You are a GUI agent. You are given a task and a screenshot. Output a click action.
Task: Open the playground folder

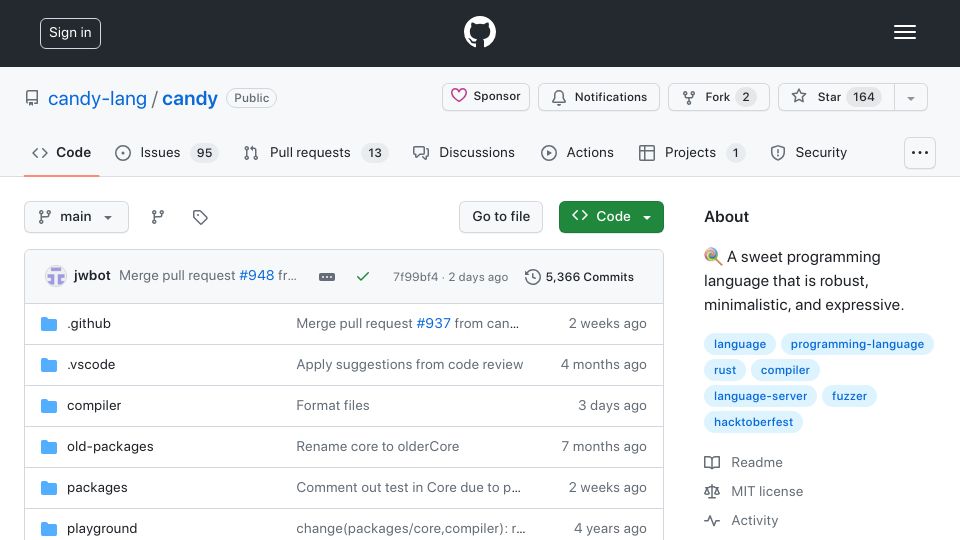coord(102,528)
